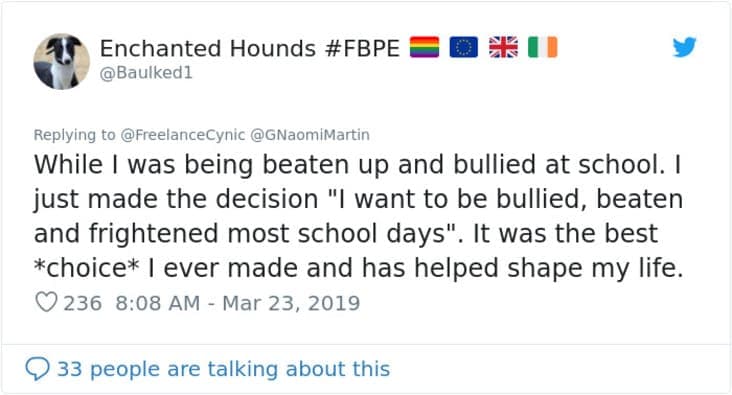Click the tweet body text
The image size is (732, 395).
pos(359,216)
